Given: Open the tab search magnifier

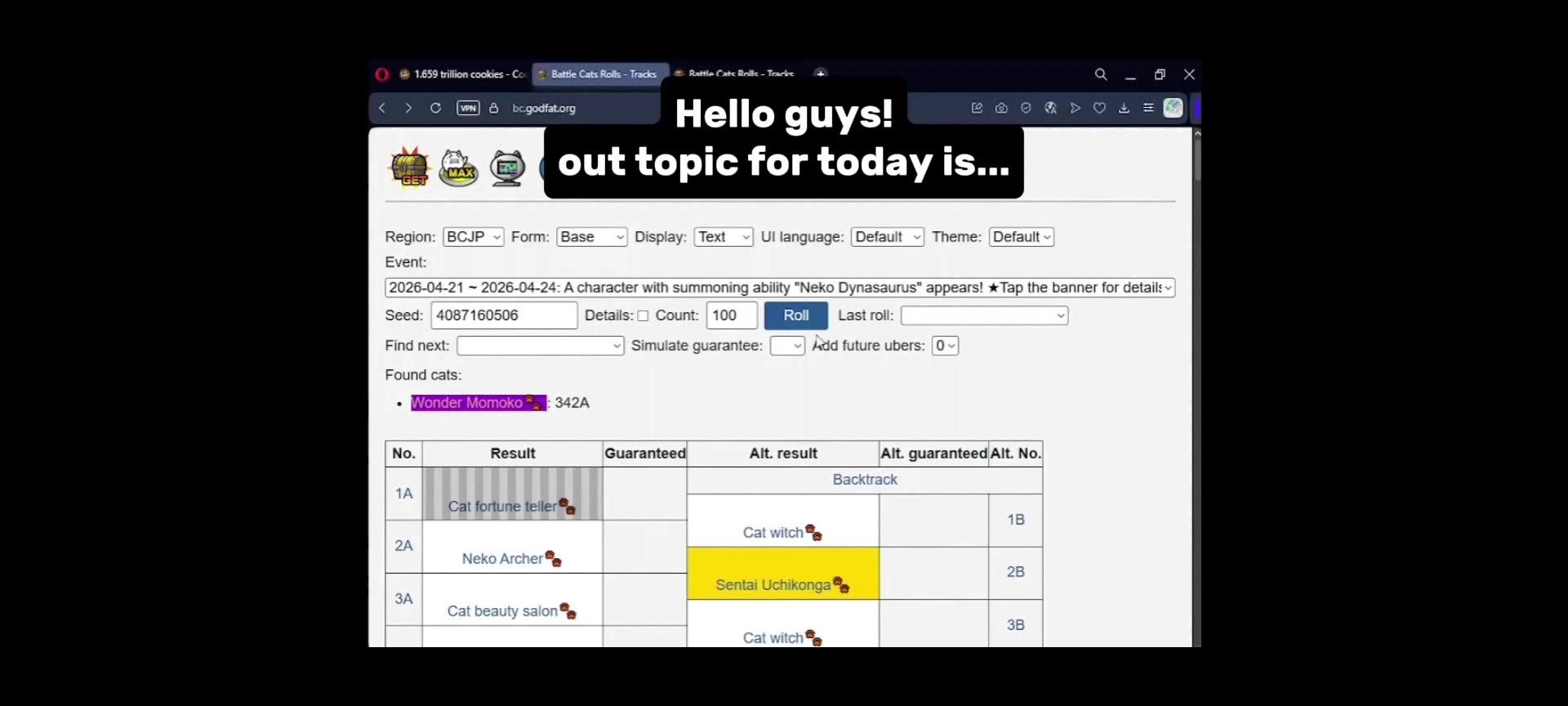Looking at the screenshot, I should [x=1101, y=74].
